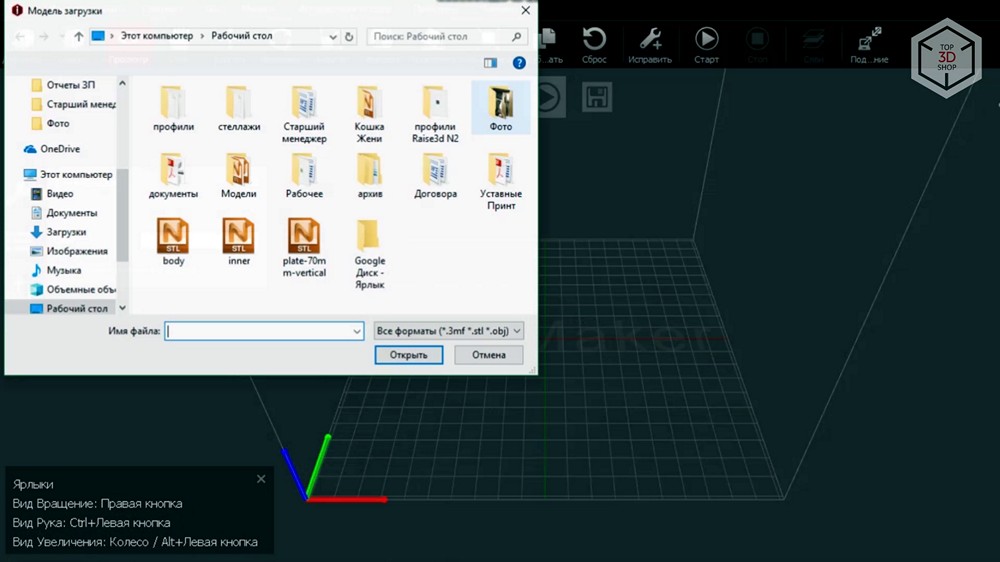Refresh the Рабочий стол location
This screenshot has width=1000, height=562.
[349, 37]
